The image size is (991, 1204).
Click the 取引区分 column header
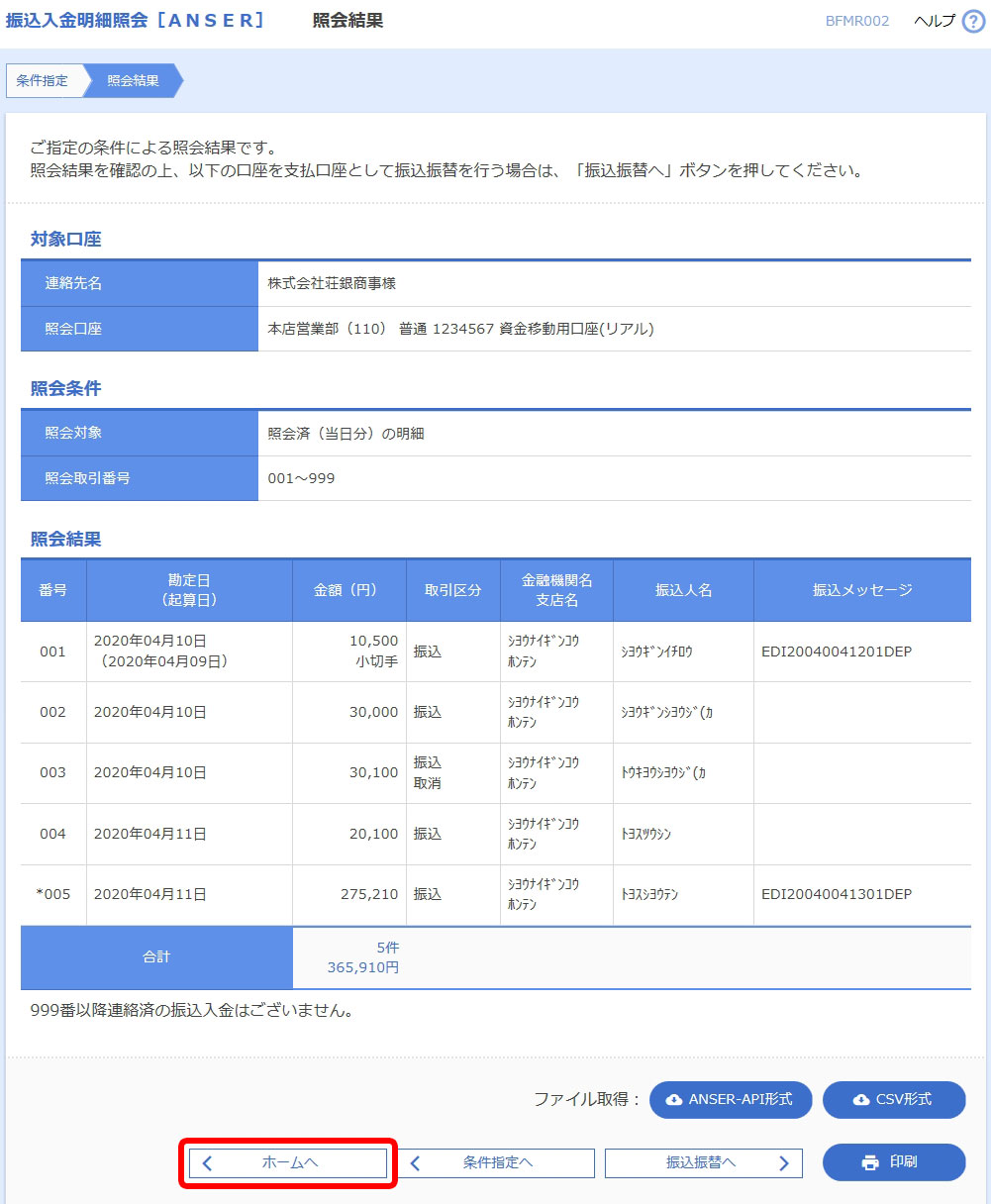pyautogui.click(x=453, y=590)
